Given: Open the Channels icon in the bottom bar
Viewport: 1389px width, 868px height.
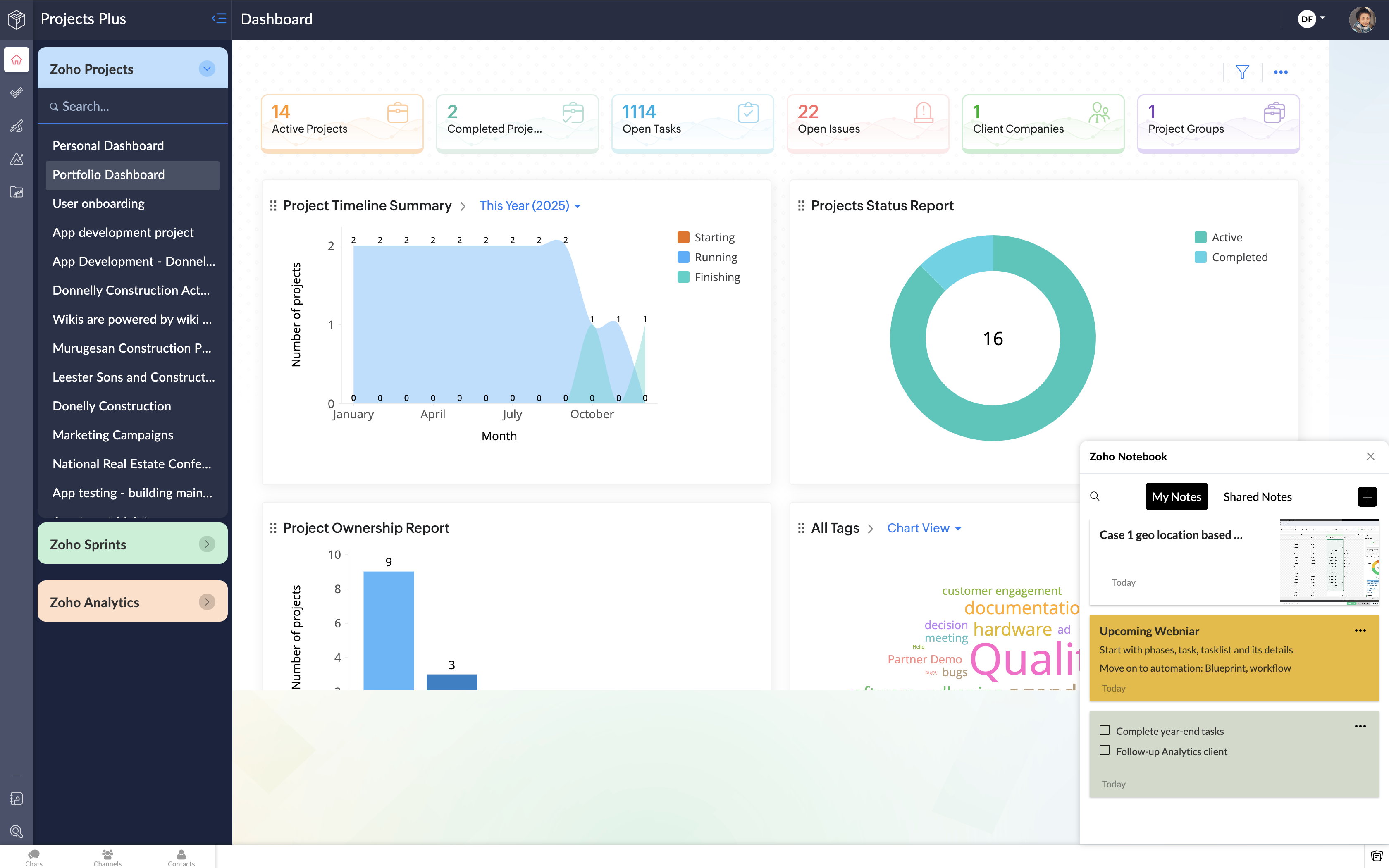Looking at the screenshot, I should [107, 858].
